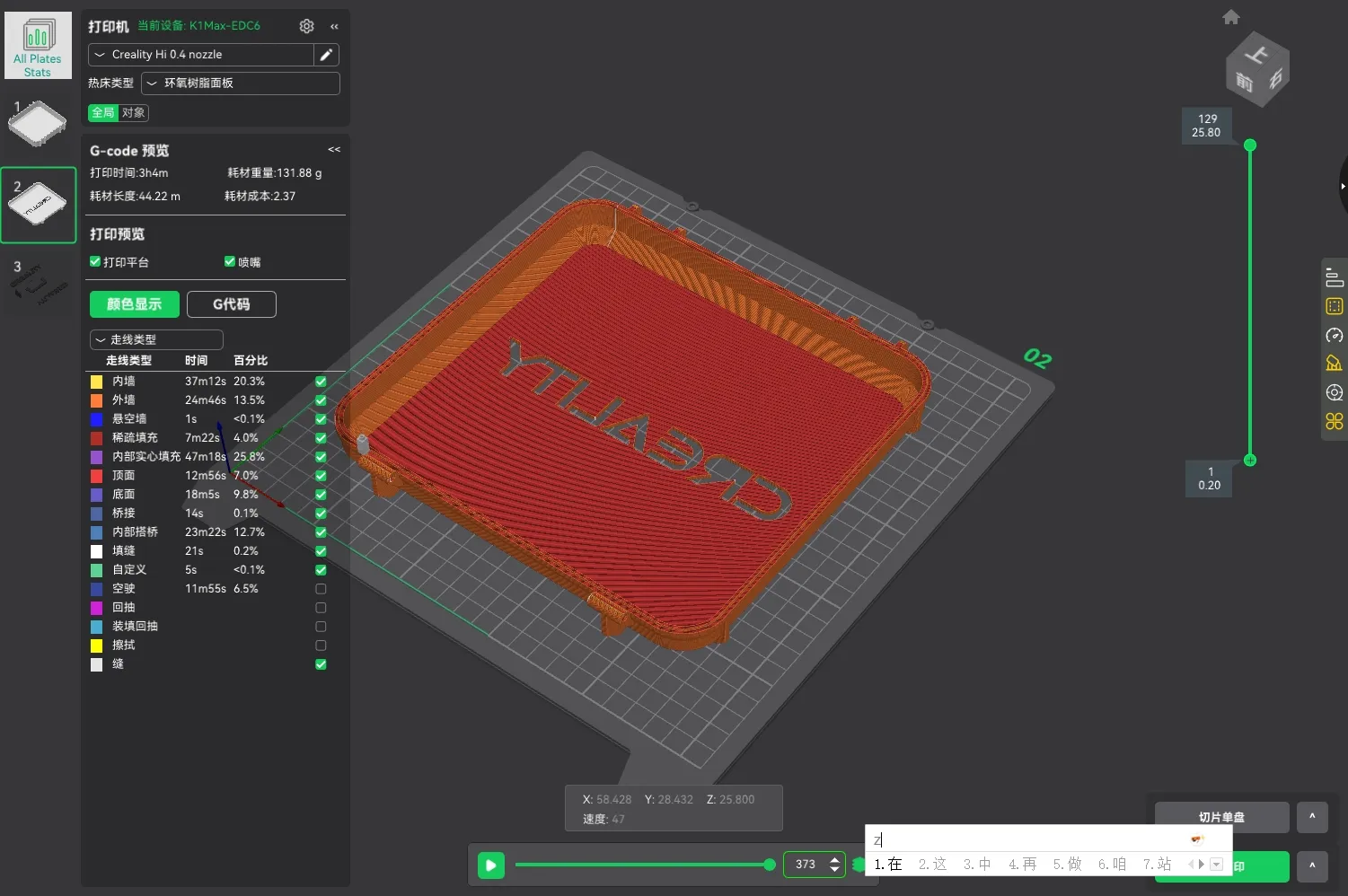This screenshot has width=1348, height=896.
Task: Open printer settings gear icon
Action: (306, 26)
